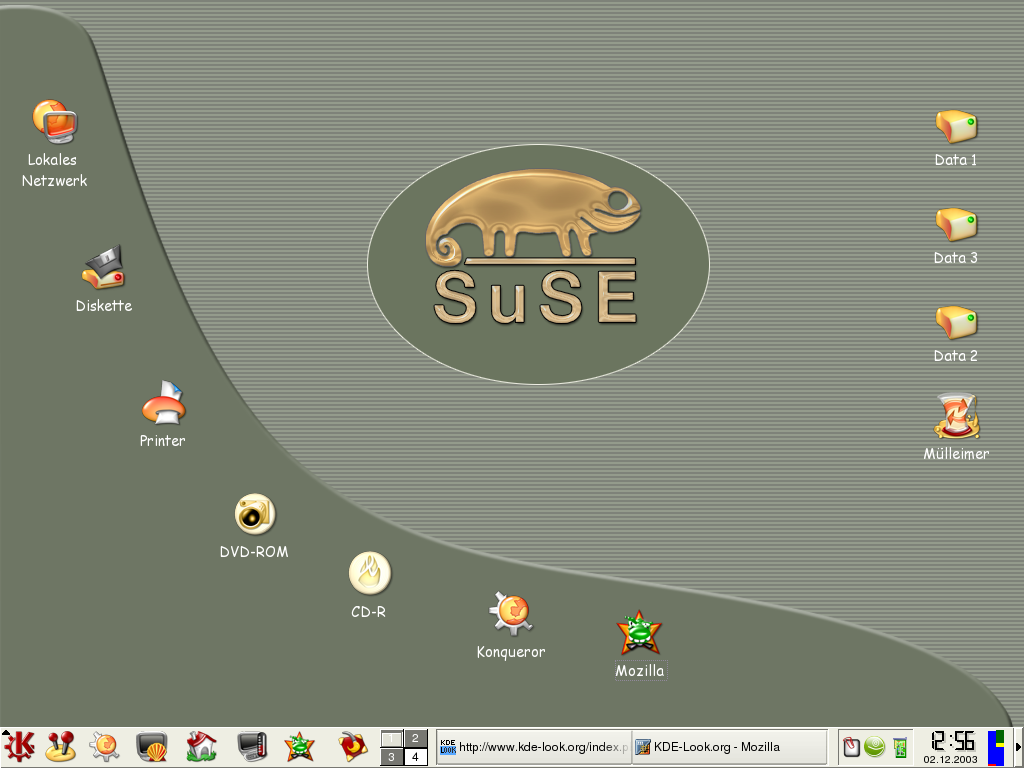Image resolution: width=1024 pixels, height=768 pixels.
Task: Click the 12:56 panel clock
Action: [x=952, y=741]
